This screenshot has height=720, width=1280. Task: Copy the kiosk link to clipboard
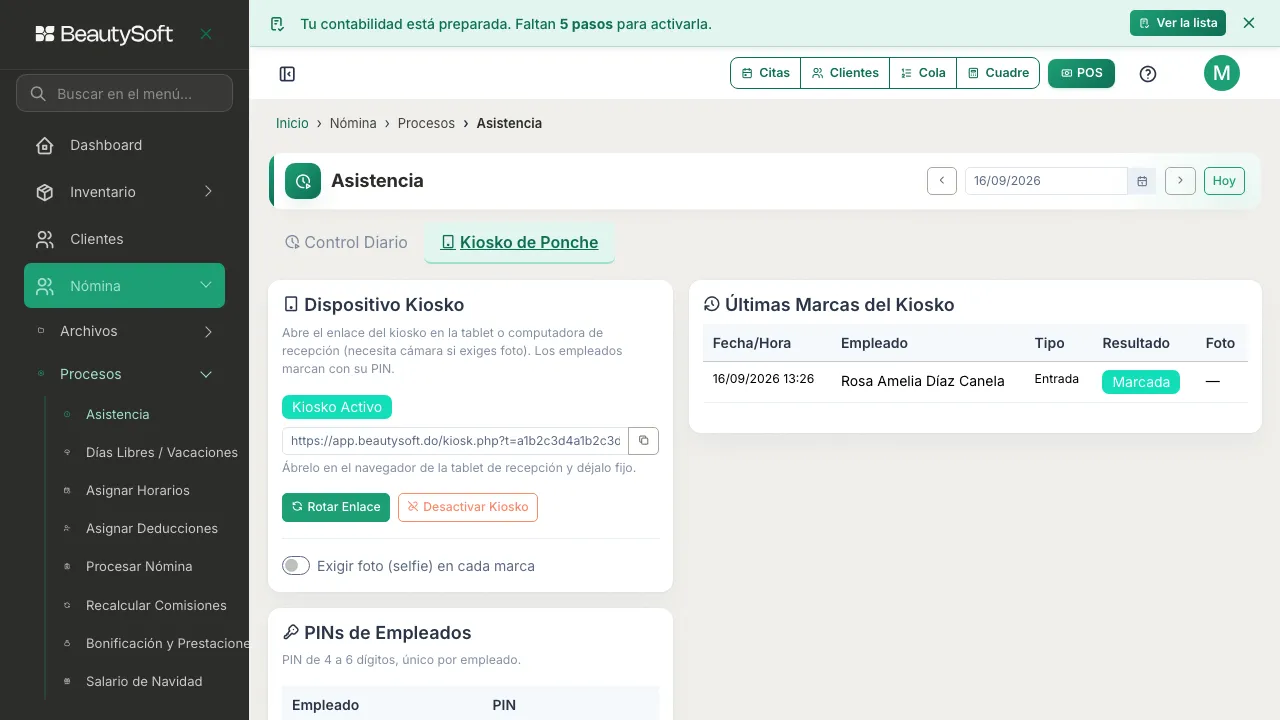(x=644, y=441)
